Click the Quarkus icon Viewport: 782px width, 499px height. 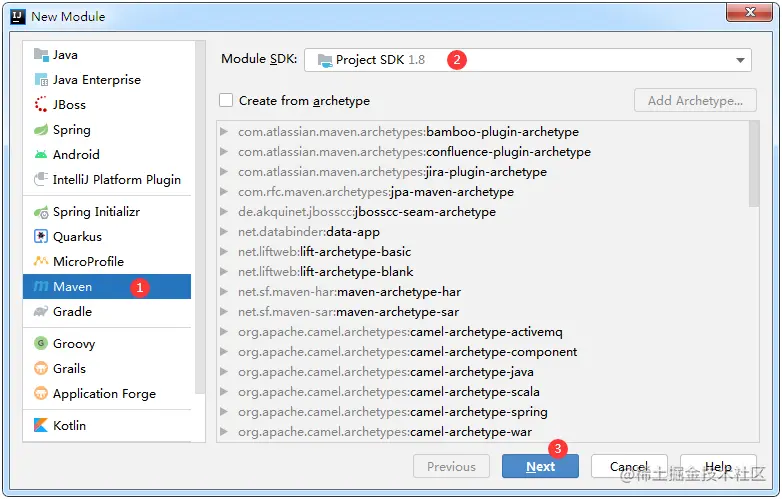coord(41,236)
